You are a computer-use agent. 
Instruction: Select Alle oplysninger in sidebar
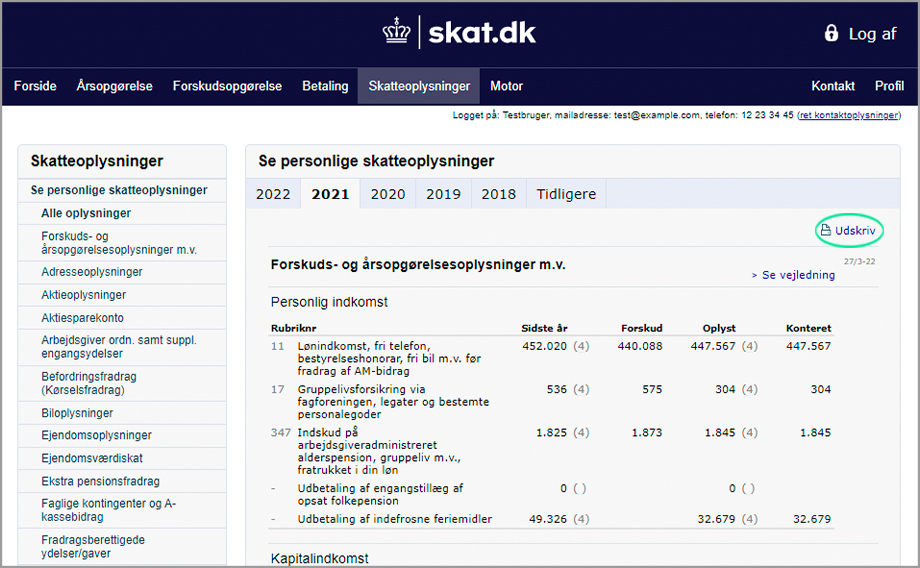tap(86, 213)
